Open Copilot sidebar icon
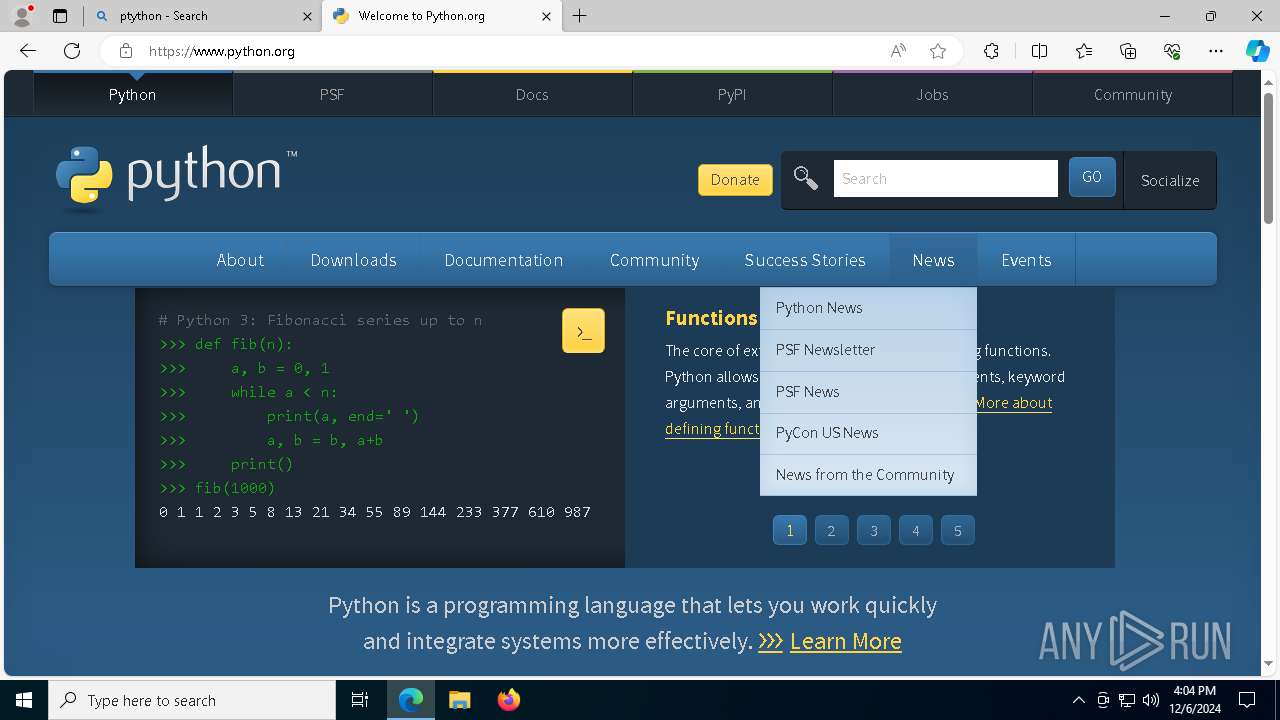 click(1257, 51)
